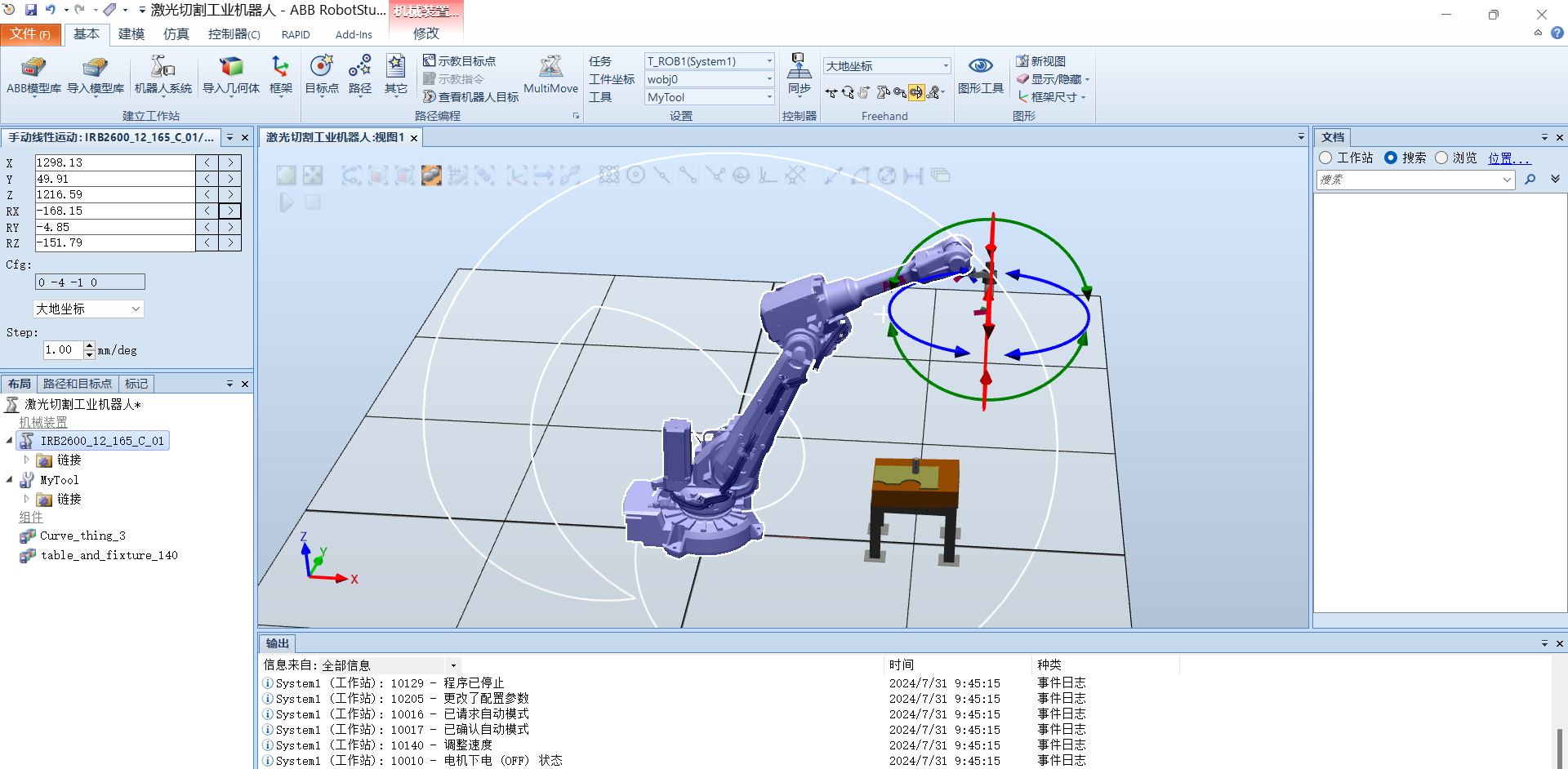Click the 示教目标点 button
The width and height of the screenshot is (1568, 769).
[x=460, y=61]
